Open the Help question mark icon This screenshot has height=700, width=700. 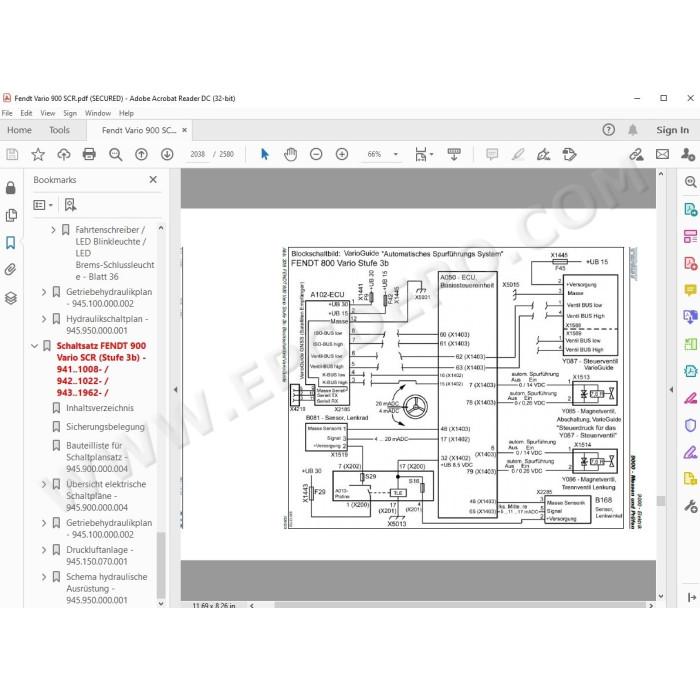pyautogui.click(x=608, y=130)
